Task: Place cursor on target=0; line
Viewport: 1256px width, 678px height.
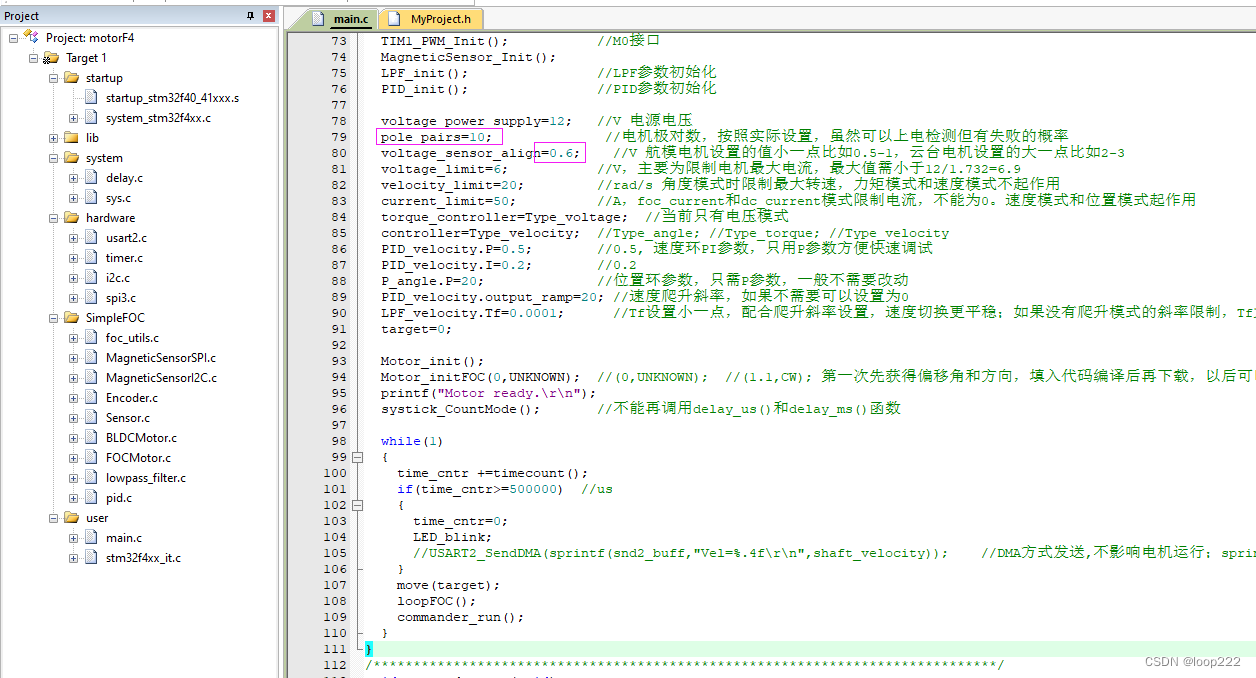Action: click(416, 329)
